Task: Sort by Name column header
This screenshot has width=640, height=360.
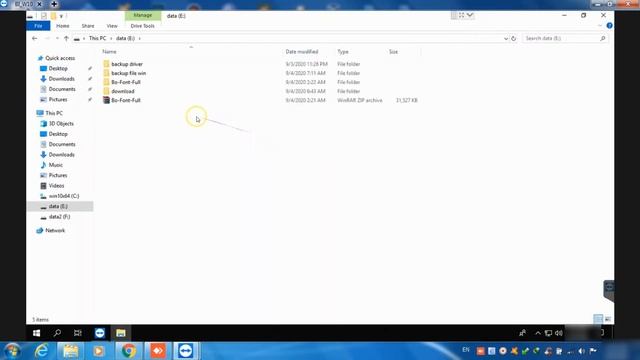Action: [109, 52]
